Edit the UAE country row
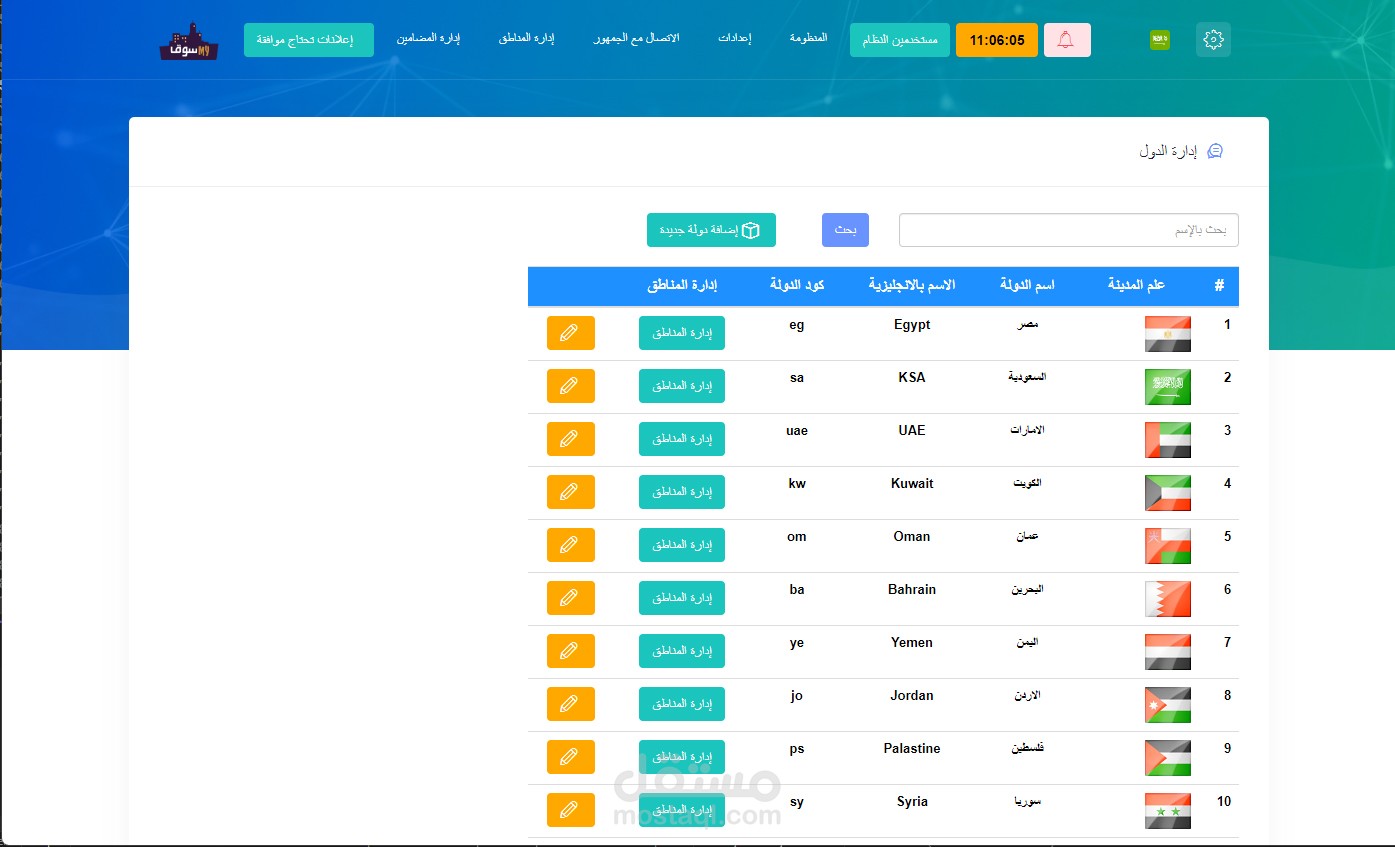This screenshot has width=1395, height=847. (x=570, y=439)
